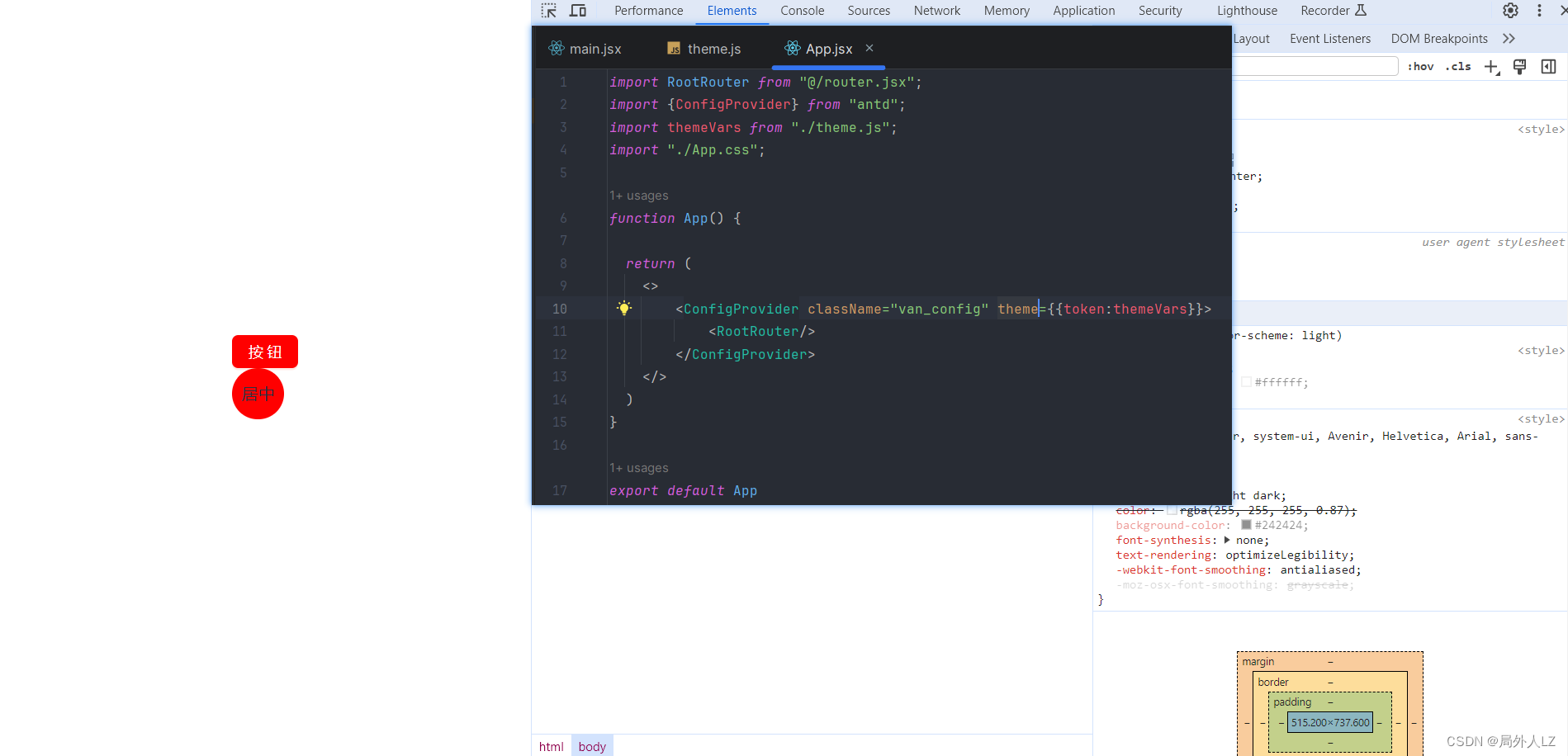Open the Sources tab

tap(869, 11)
